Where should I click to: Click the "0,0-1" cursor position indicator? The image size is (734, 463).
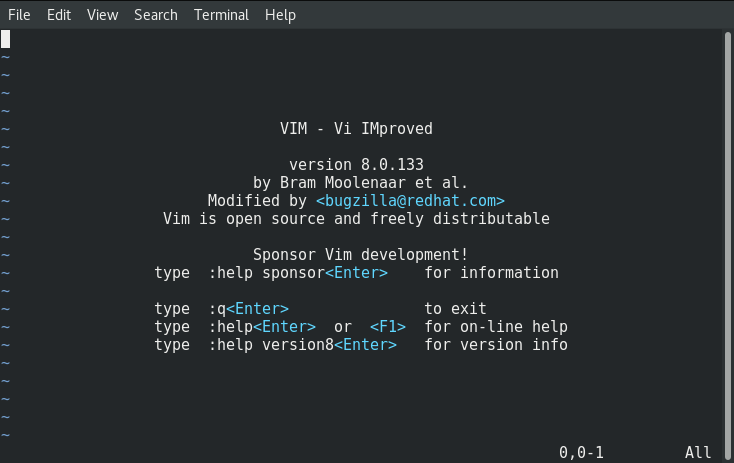click(581, 452)
